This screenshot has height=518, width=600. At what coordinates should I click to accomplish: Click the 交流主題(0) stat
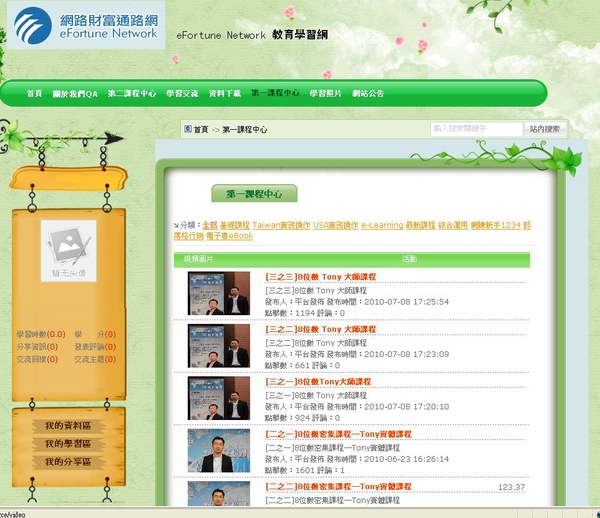pos(95,359)
